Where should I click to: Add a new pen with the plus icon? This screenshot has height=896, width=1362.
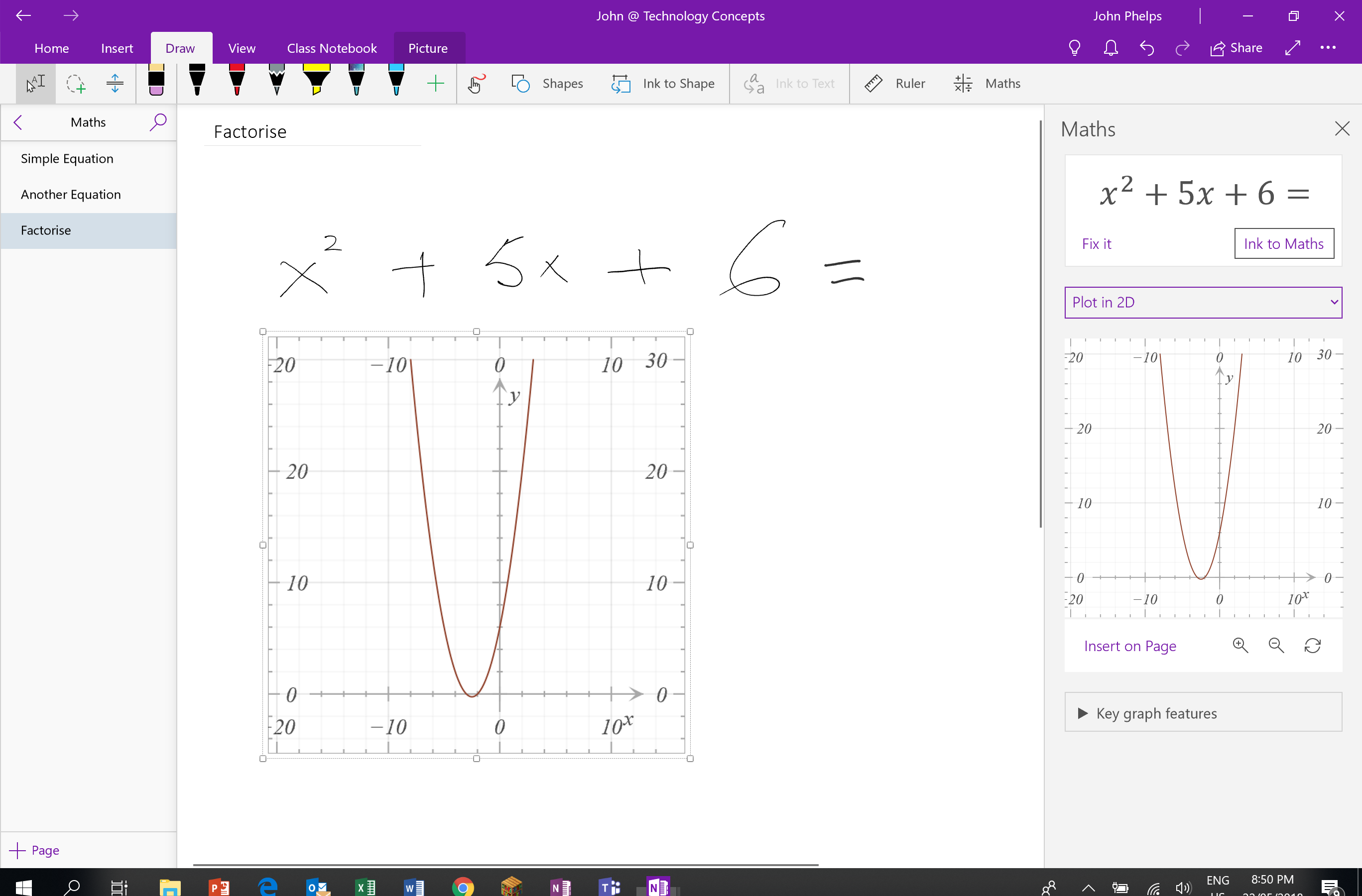435,84
